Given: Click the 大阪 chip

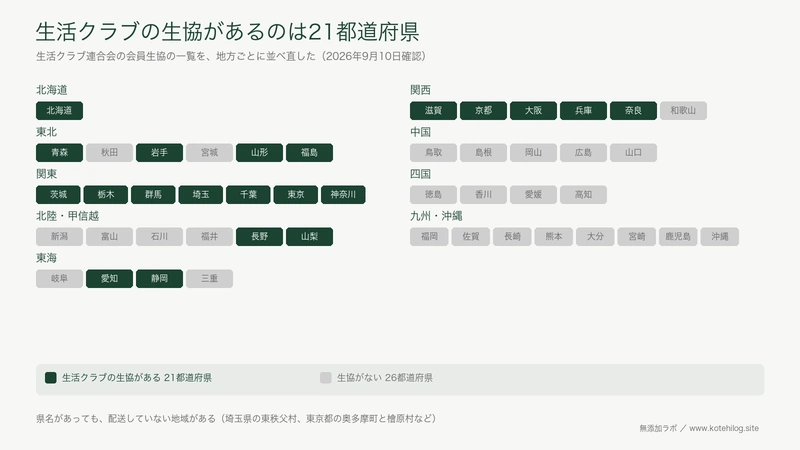Looking at the screenshot, I should (533, 111).
